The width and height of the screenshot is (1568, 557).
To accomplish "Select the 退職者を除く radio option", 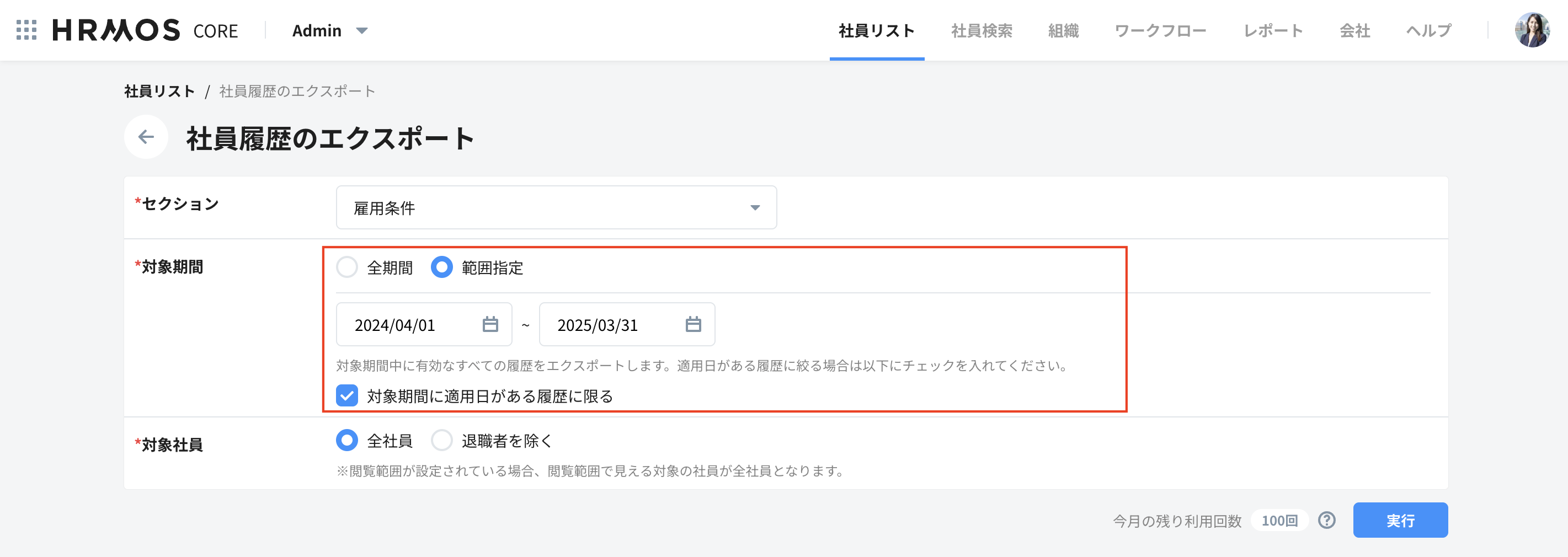I will click(442, 440).
